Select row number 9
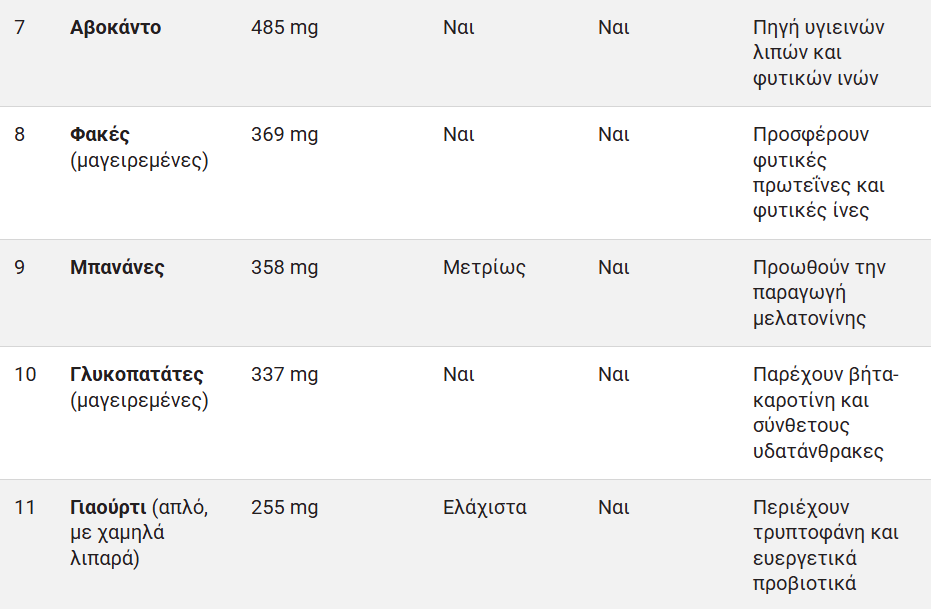This screenshot has height=609, width=931. coord(20,268)
